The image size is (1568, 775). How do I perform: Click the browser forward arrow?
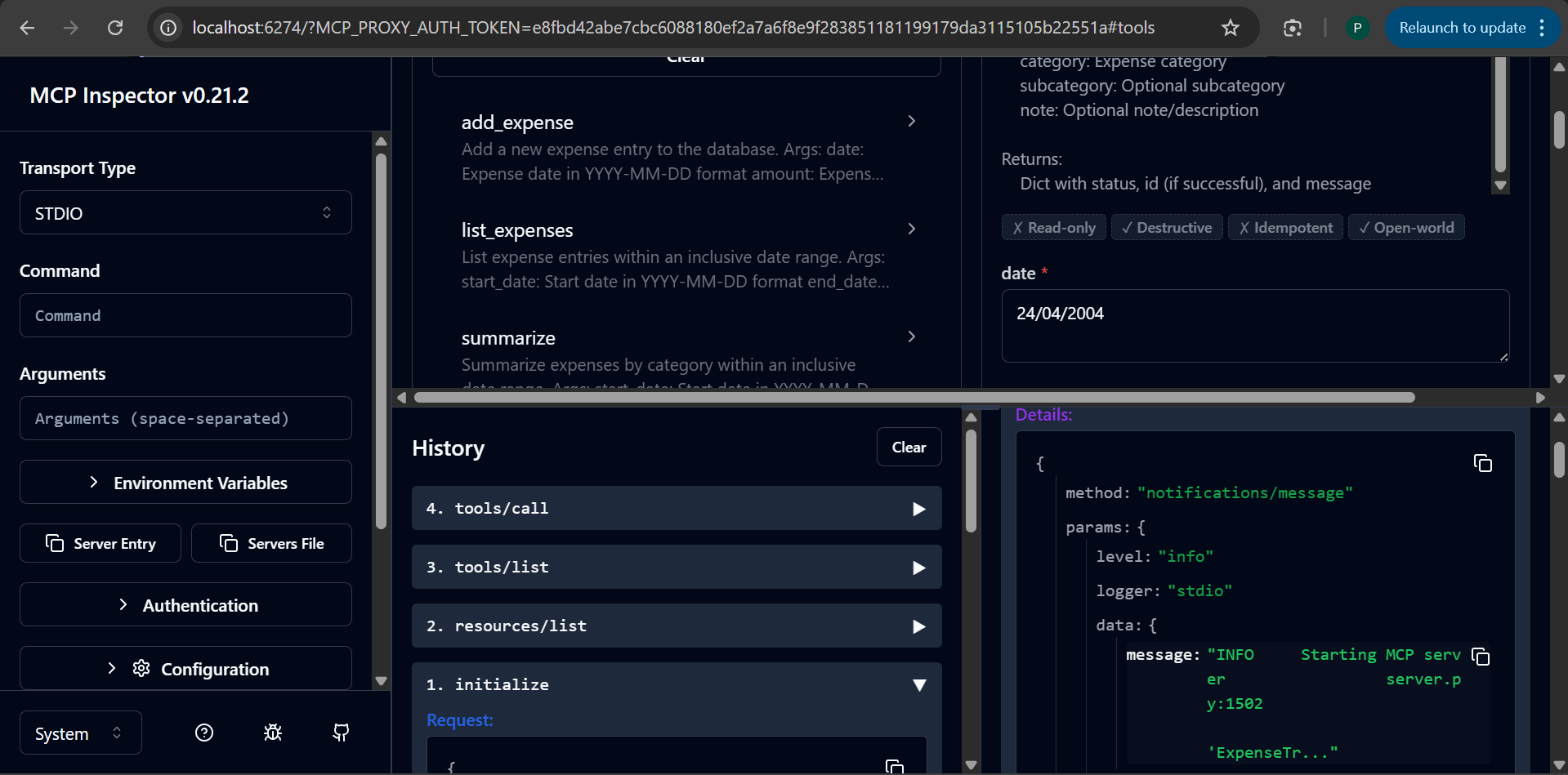71,28
